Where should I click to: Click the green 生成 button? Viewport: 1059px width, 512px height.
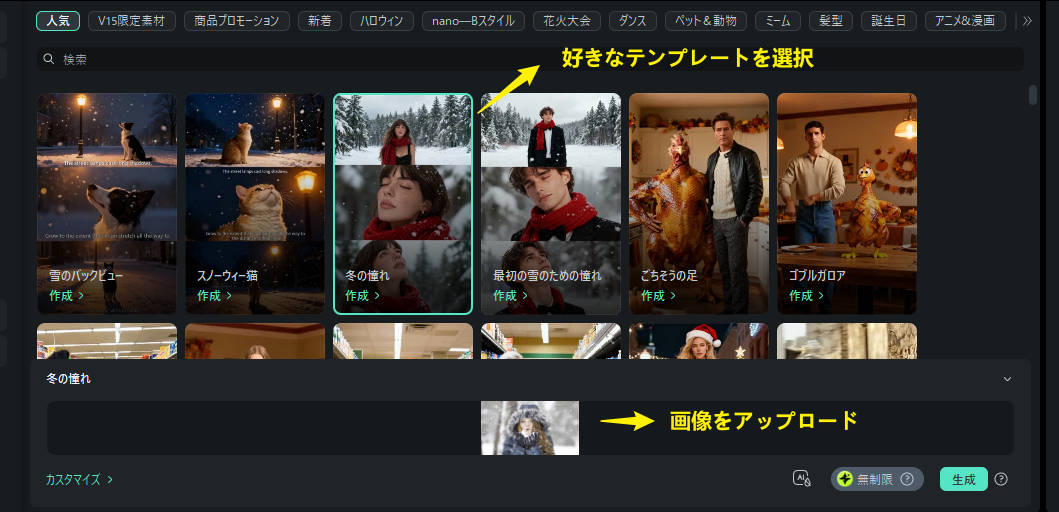[x=964, y=479]
